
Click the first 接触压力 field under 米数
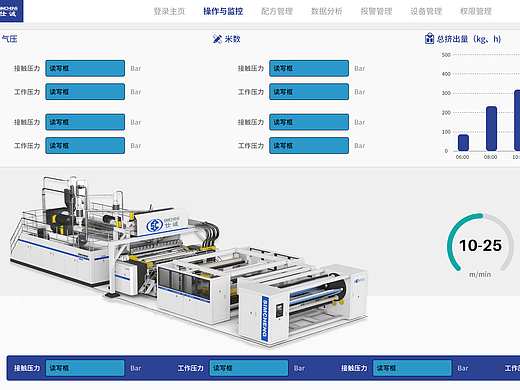click(309, 68)
